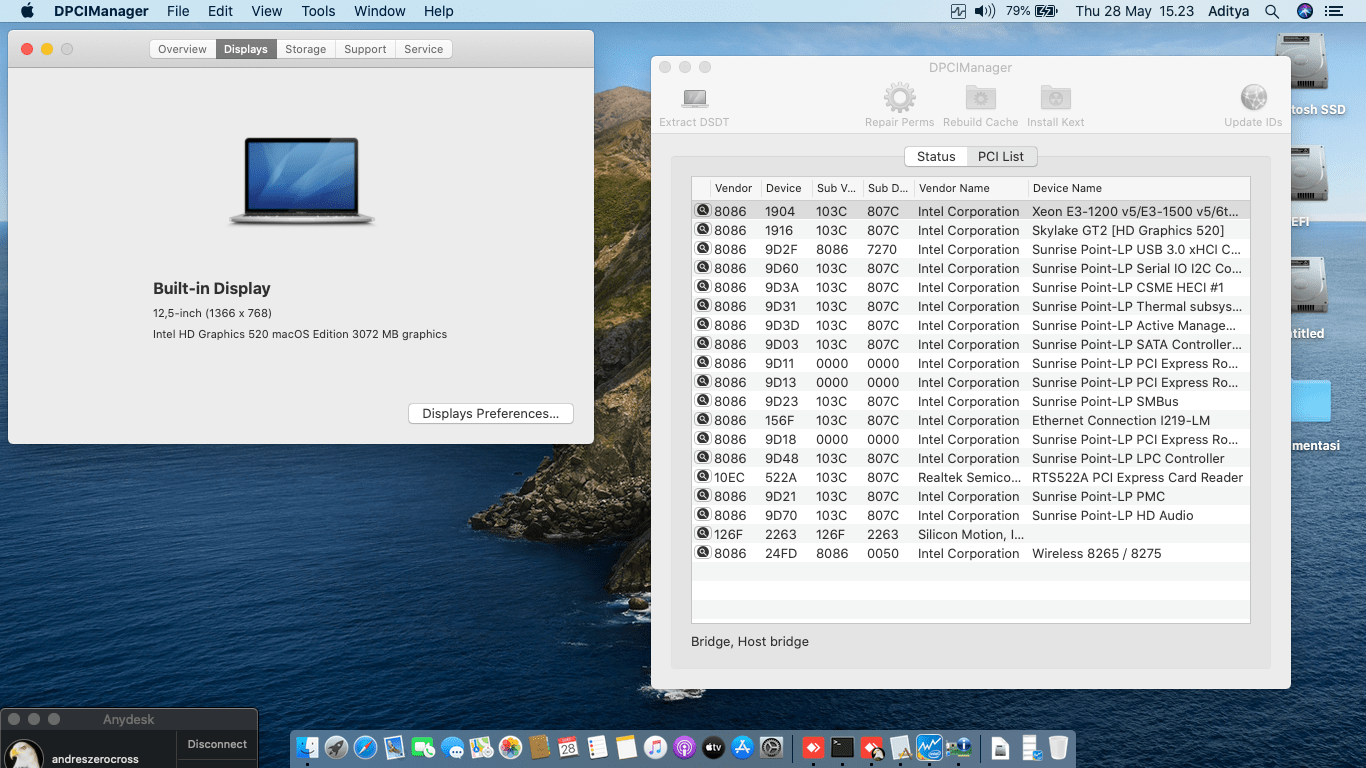The width and height of the screenshot is (1366, 768).
Task: Select 'Sunrise Point-LP PMC' device name
Action: [1098, 496]
